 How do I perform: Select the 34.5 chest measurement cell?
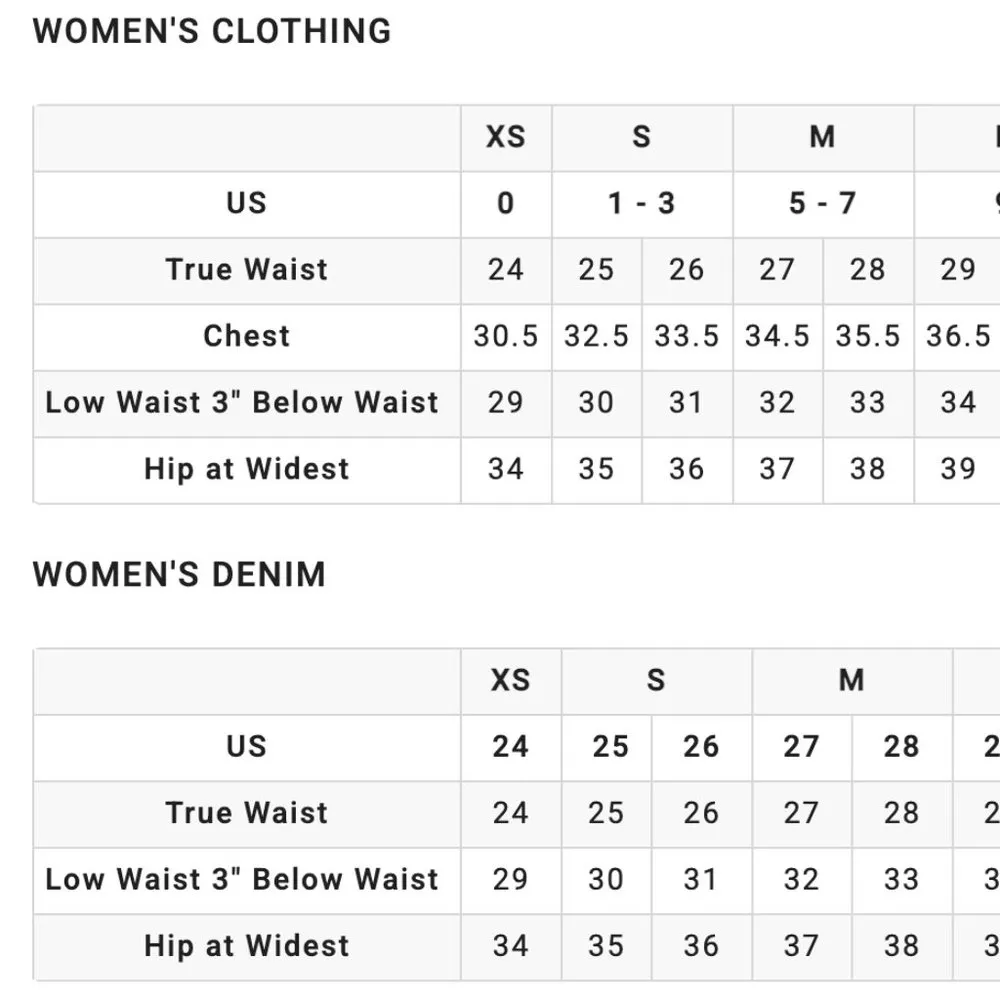tap(777, 336)
